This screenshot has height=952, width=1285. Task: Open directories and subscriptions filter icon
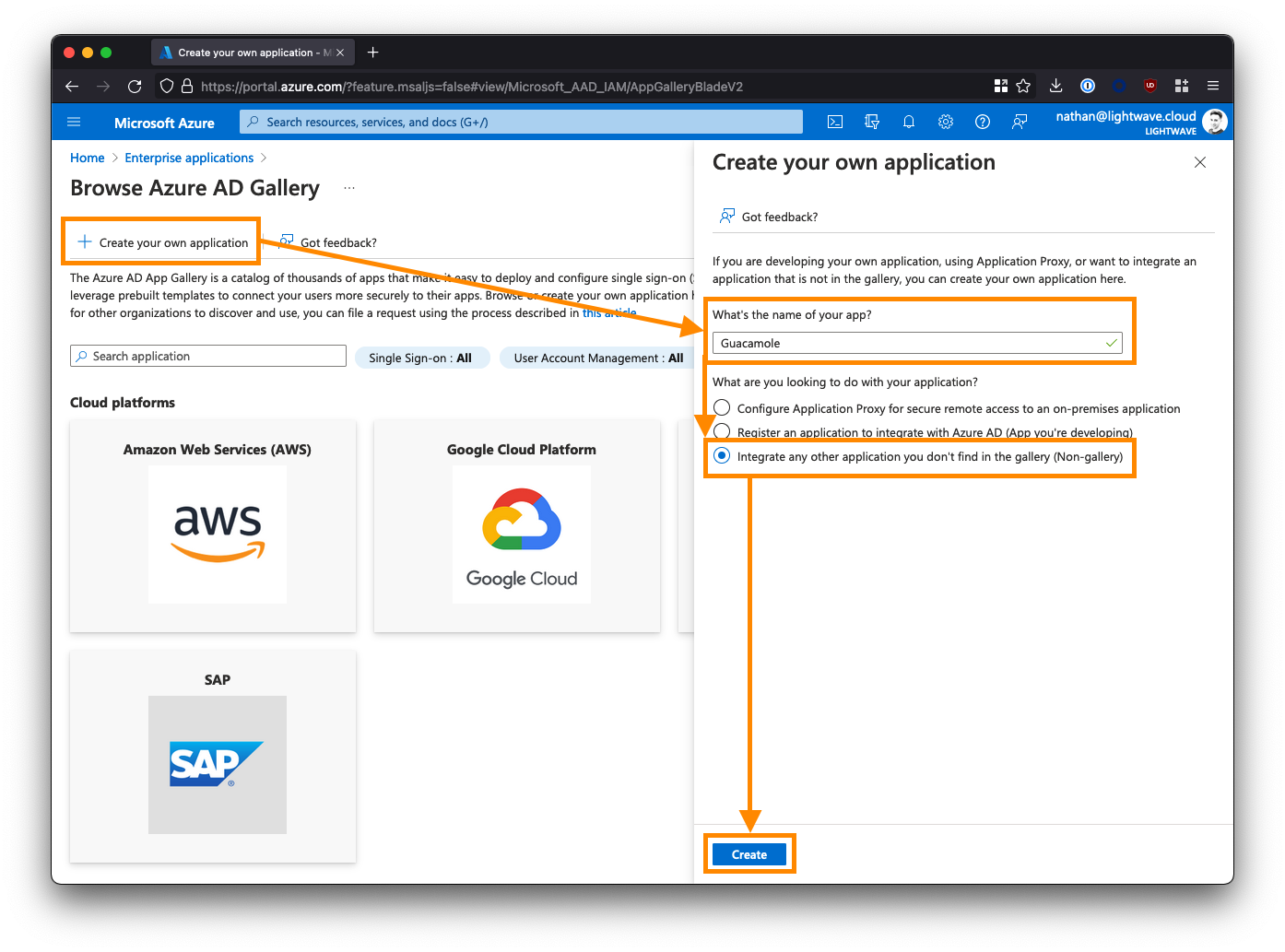tap(872, 122)
